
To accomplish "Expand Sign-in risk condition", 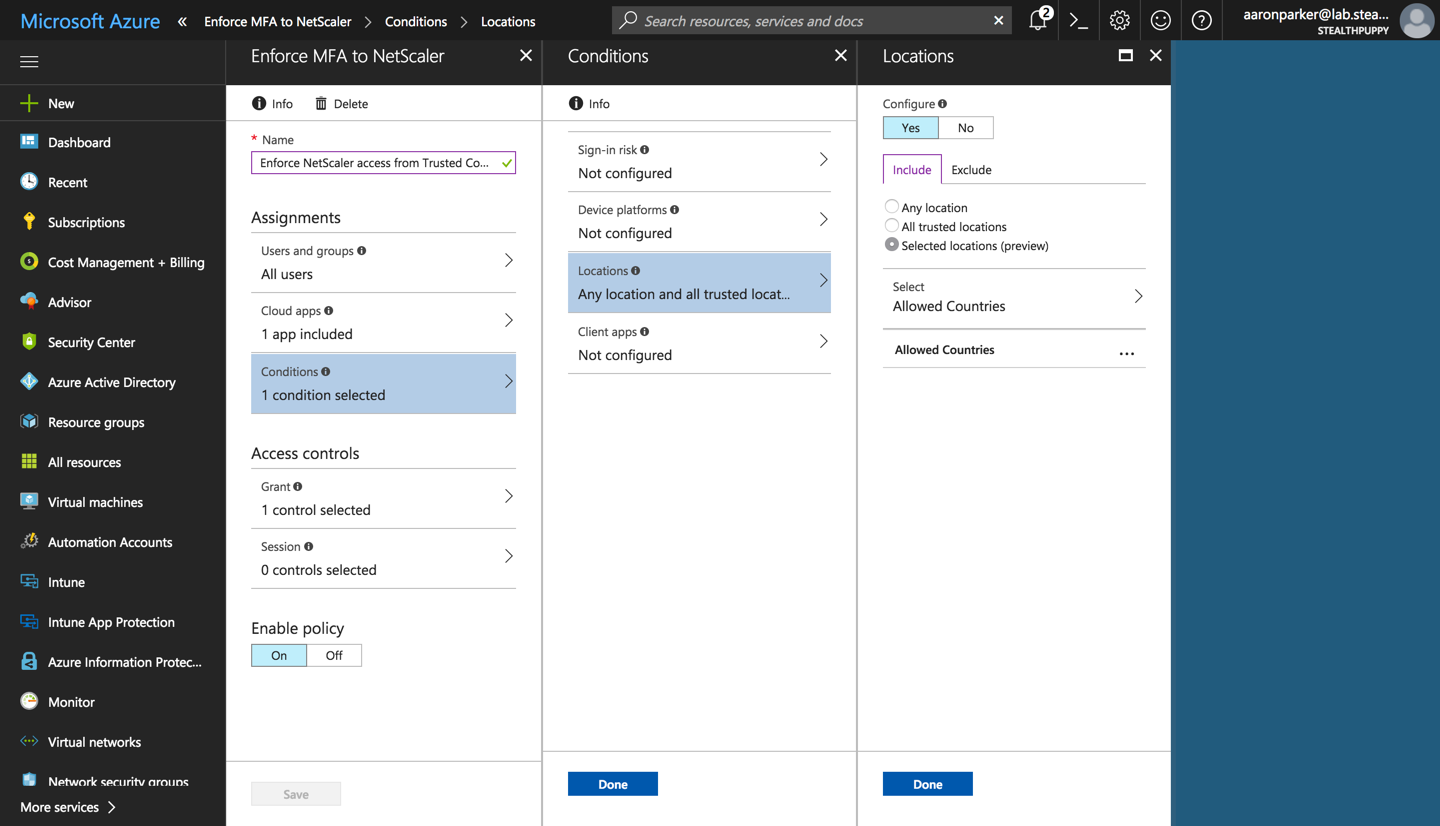I will coord(699,161).
